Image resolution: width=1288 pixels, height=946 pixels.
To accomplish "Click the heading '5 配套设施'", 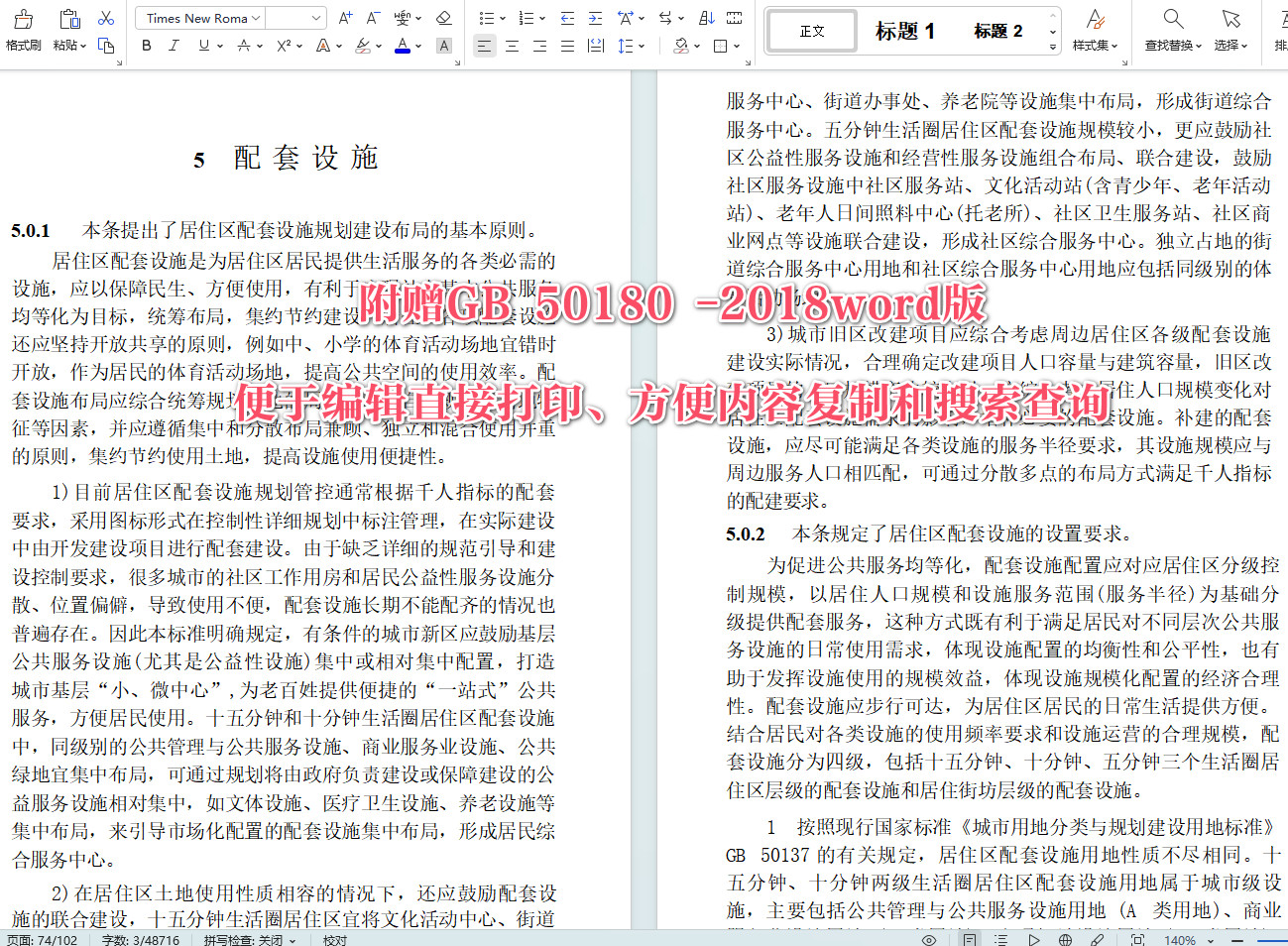I will click(x=286, y=158).
